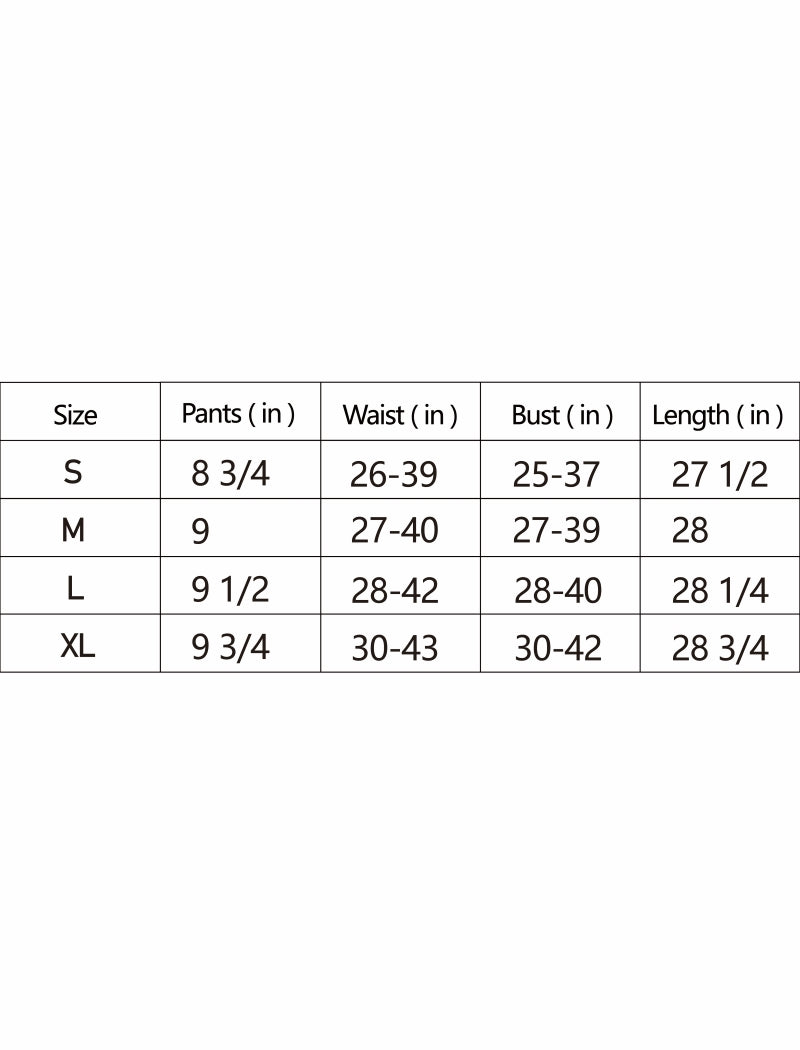This screenshot has width=800, height=1050.
Task: Select the 9 1/2 pants measurement
Action: [230, 590]
